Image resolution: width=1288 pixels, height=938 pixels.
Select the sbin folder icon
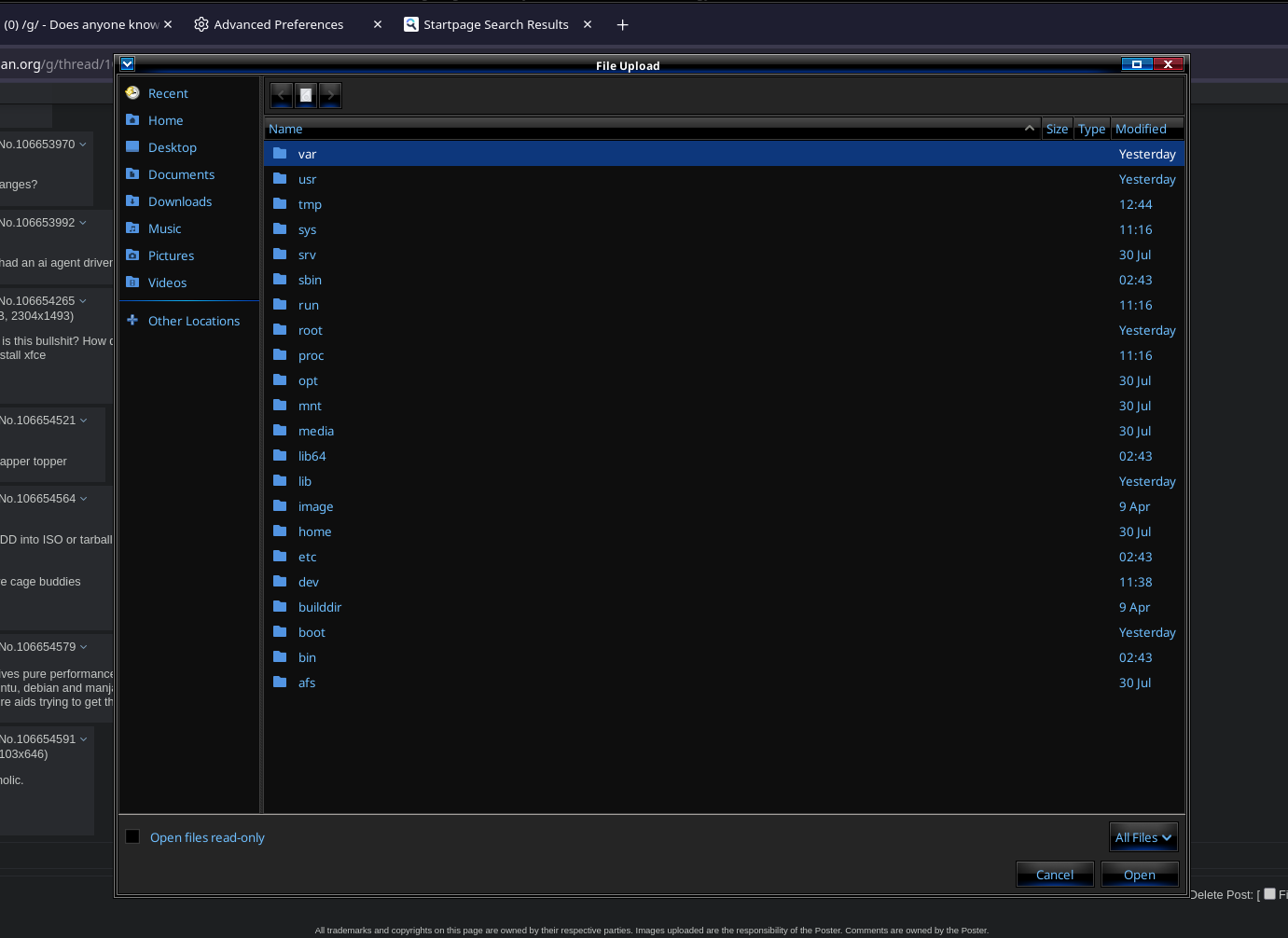pyautogui.click(x=280, y=280)
